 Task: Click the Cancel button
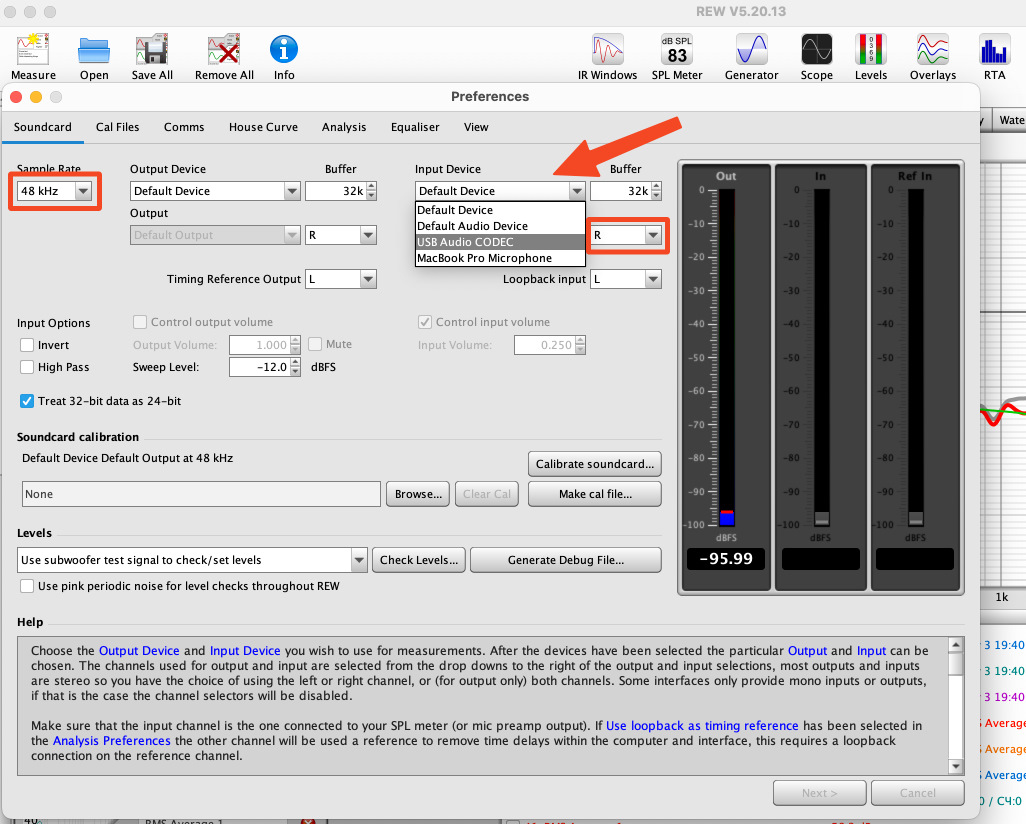pos(917,793)
